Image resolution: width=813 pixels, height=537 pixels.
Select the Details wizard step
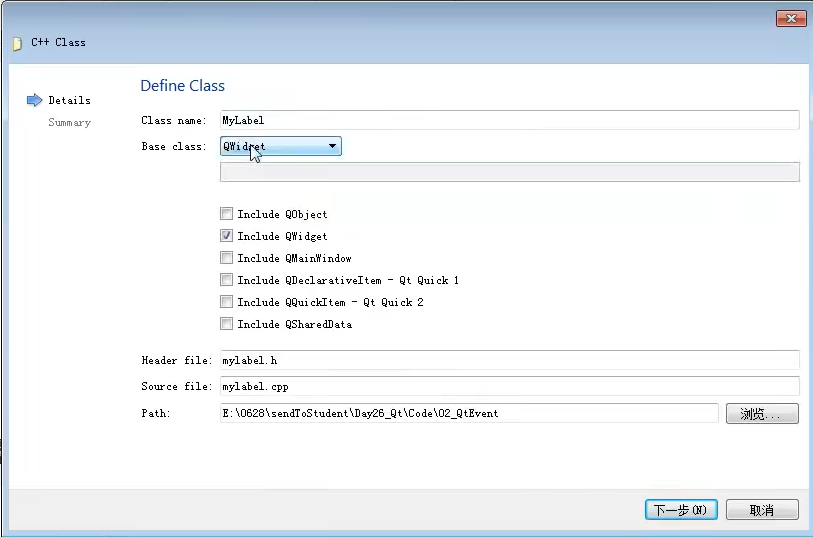pyautogui.click(x=69, y=100)
